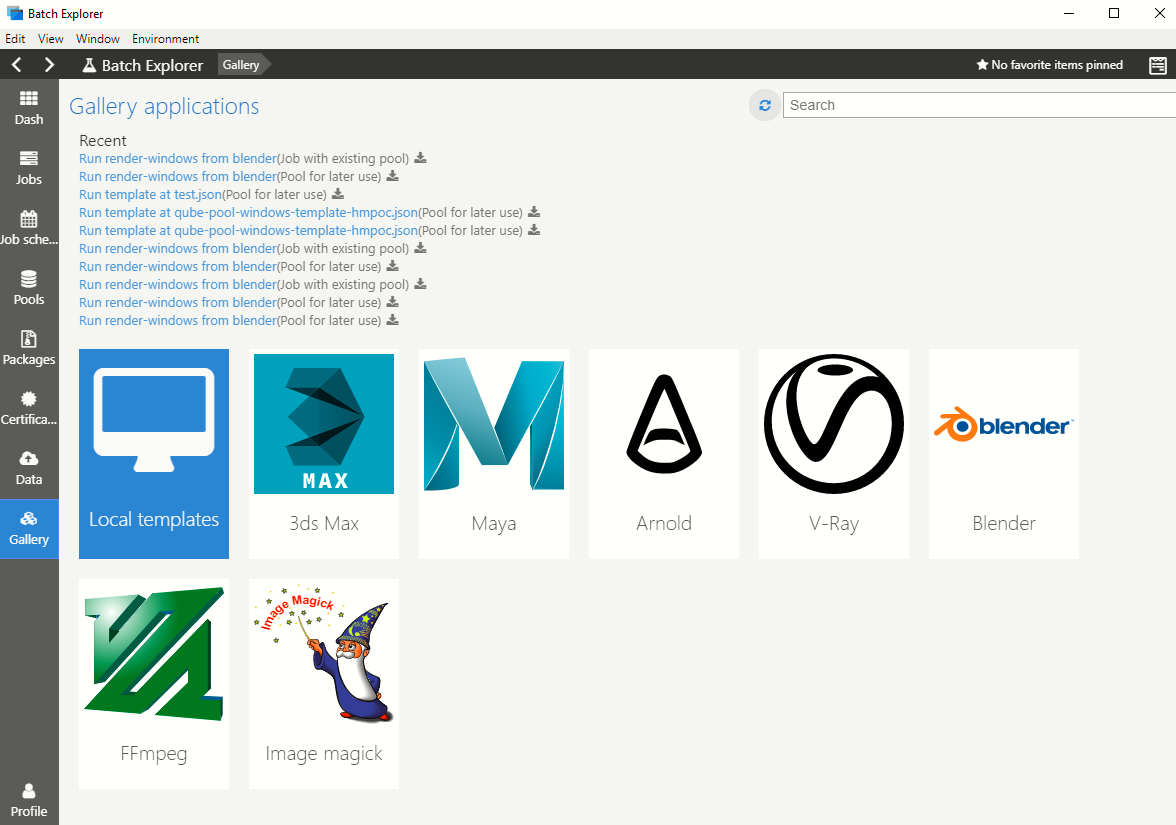Open the Job schedules sidebar section
Screen dimensions: 1176x825
pos(28,229)
